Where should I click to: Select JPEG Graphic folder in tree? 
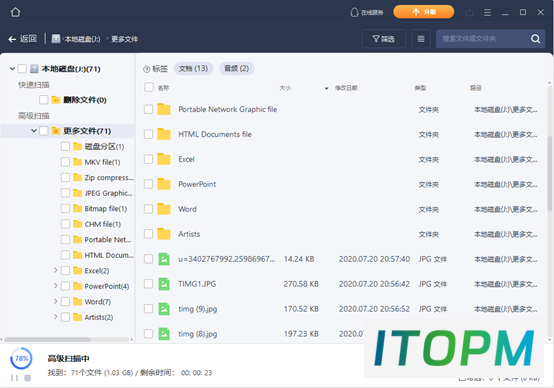pyautogui.click(x=108, y=193)
